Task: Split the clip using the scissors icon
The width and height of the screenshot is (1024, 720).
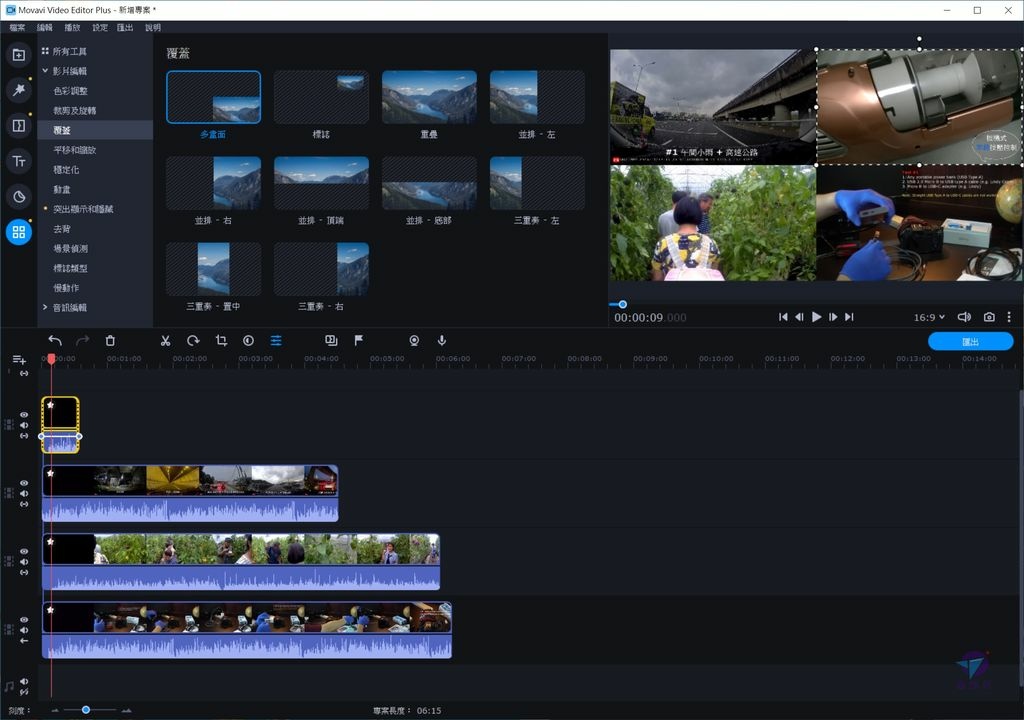Action: click(165, 340)
